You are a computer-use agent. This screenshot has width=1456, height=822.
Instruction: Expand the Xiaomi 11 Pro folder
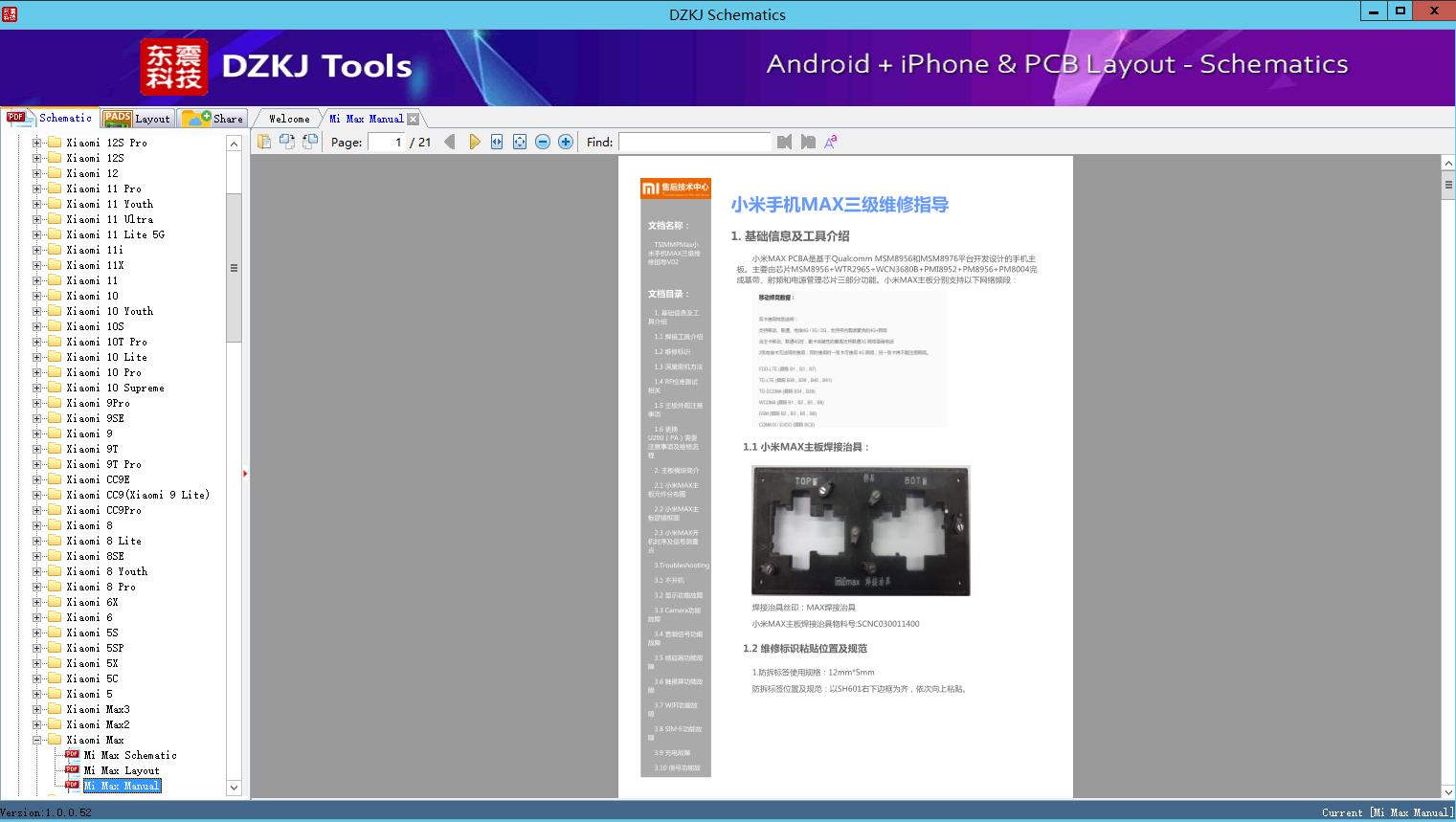point(36,189)
